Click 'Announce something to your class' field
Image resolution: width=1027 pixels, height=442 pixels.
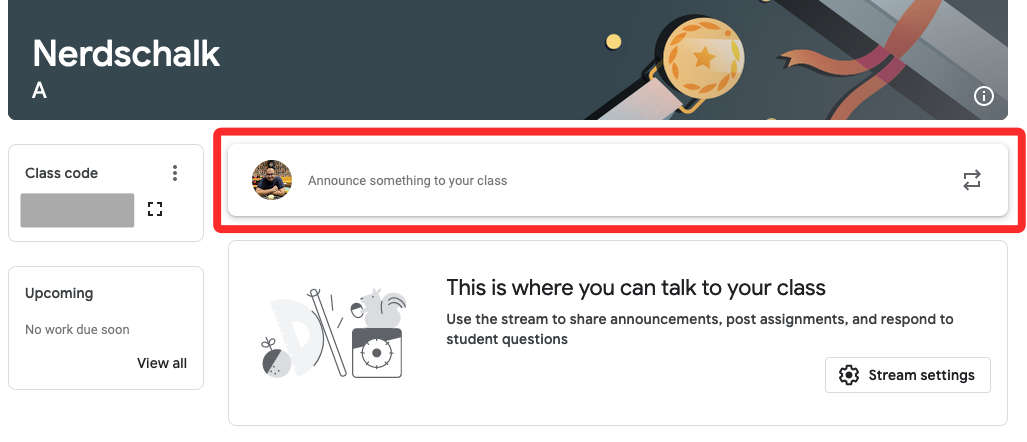pos(407,181)
